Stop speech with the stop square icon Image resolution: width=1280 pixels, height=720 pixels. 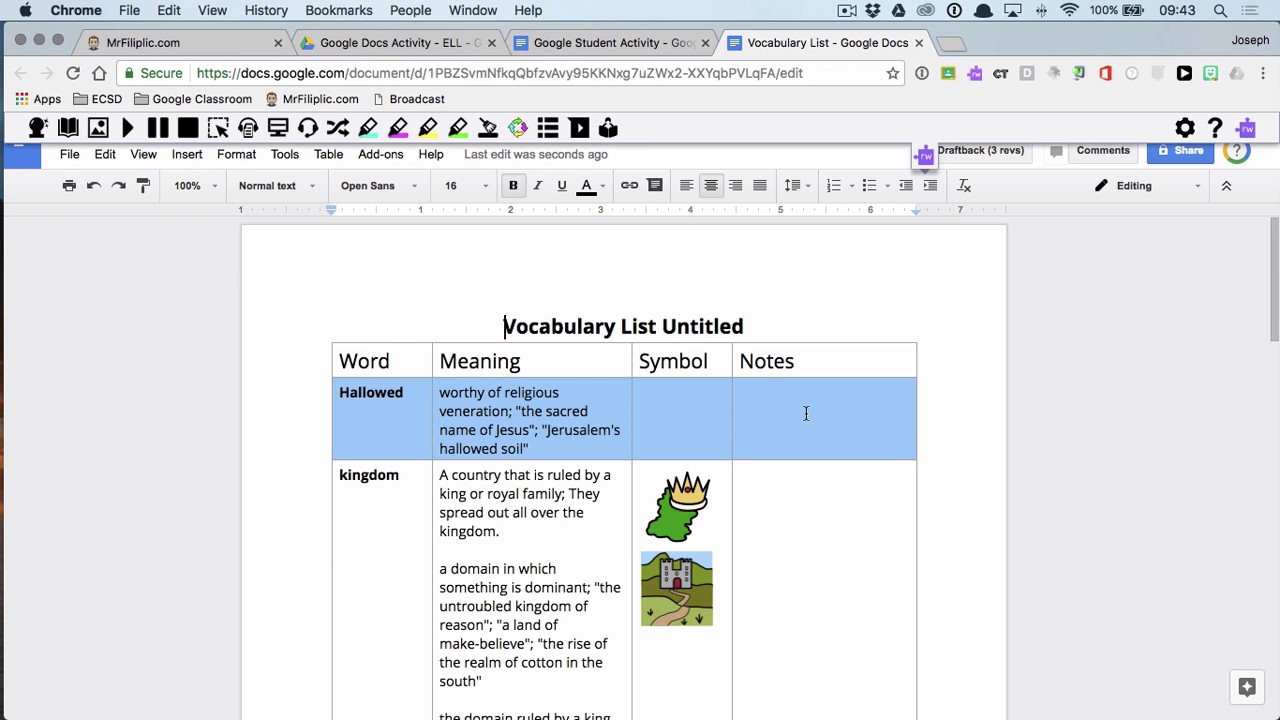point(188,128)
